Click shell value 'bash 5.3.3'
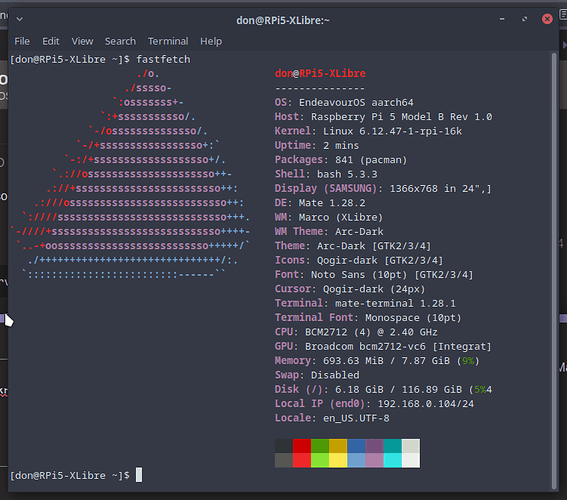The width and height of the screenshot is (567, 500). coord(347,174)
